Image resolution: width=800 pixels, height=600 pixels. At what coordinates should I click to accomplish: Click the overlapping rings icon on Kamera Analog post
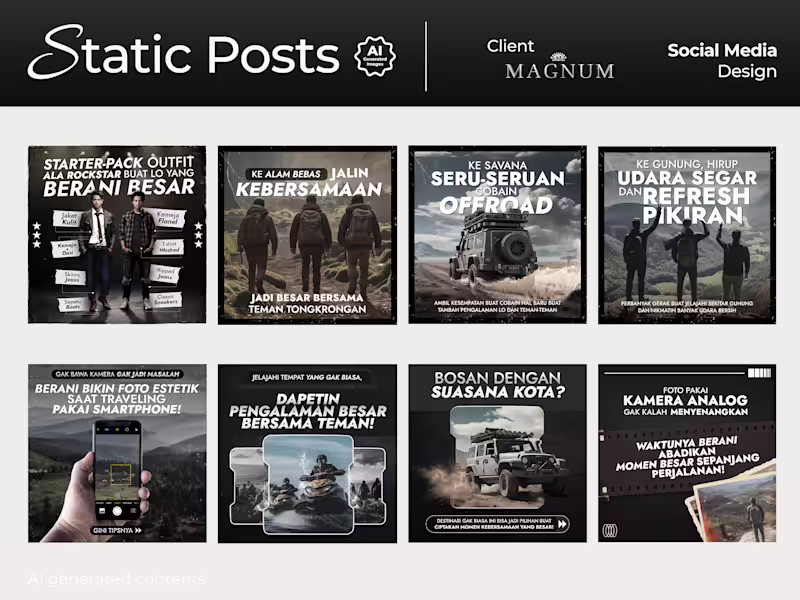tap(610, 531)
